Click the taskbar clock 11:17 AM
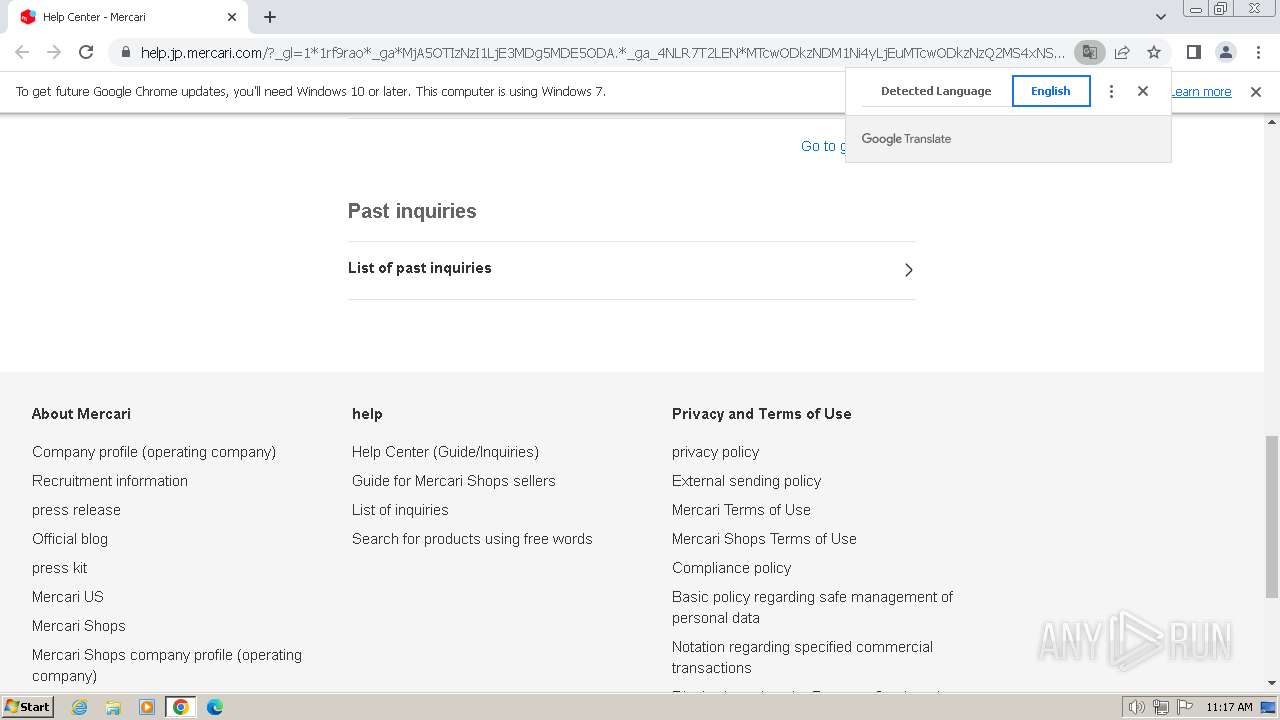 pos(1229,707)
